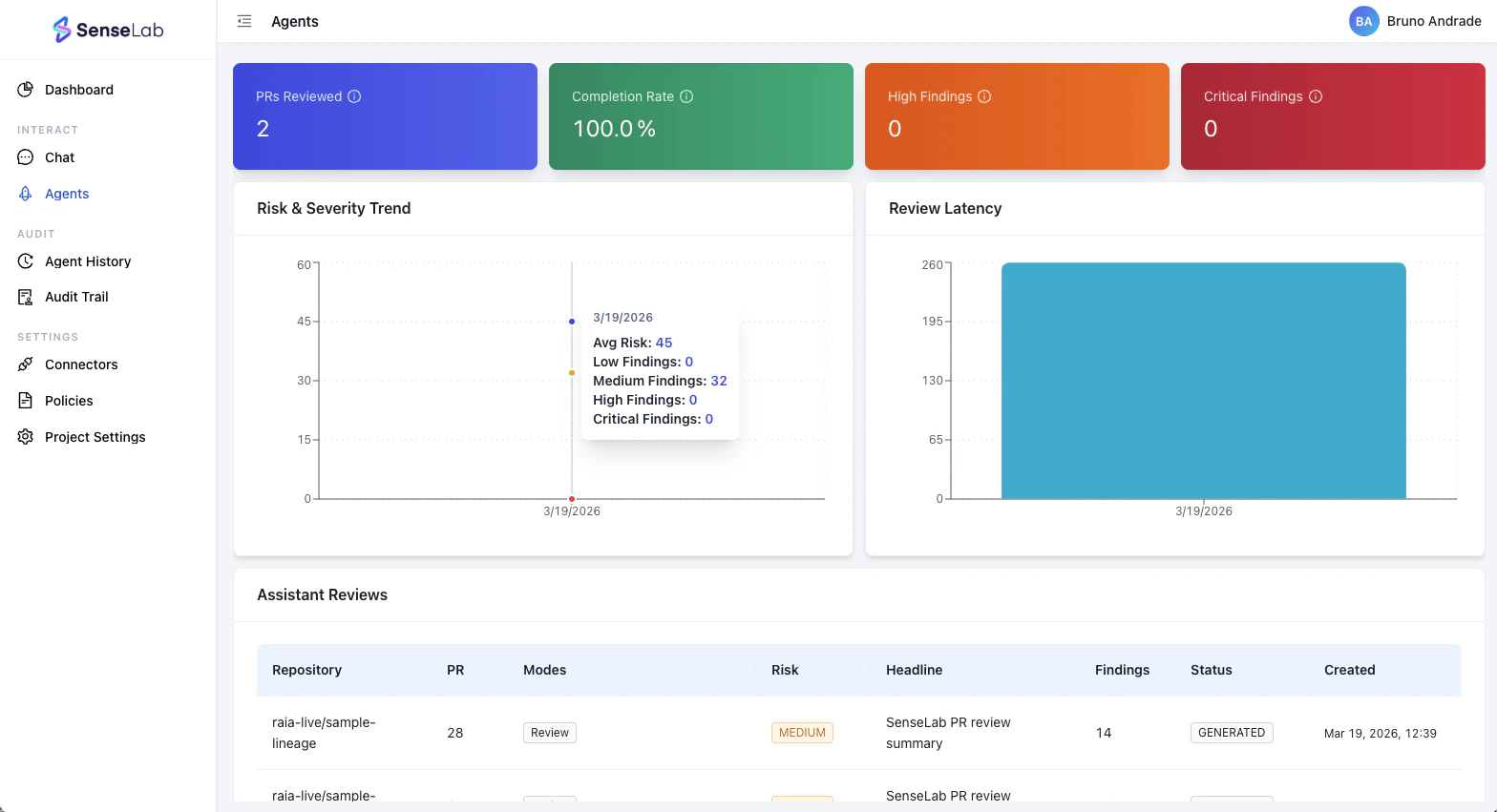Collapse the sidebar with menu toggle icon
Screen dimensions: 1497x812
click(244, 21)
